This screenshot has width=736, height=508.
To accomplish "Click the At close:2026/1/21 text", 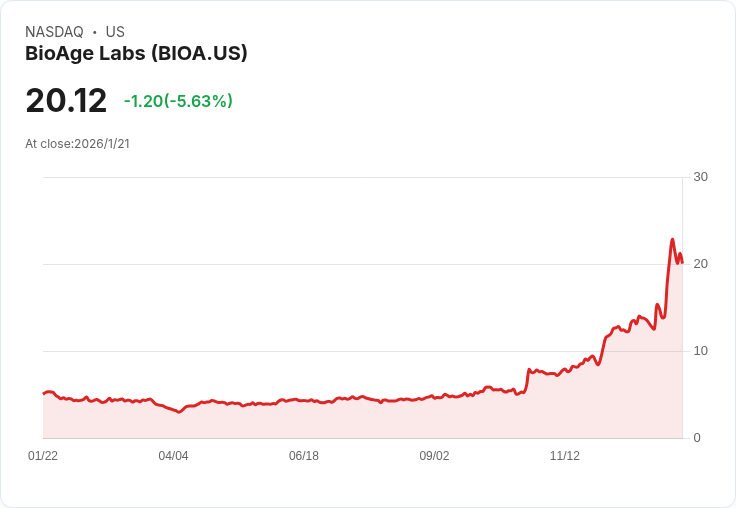I will coord(77,144).
